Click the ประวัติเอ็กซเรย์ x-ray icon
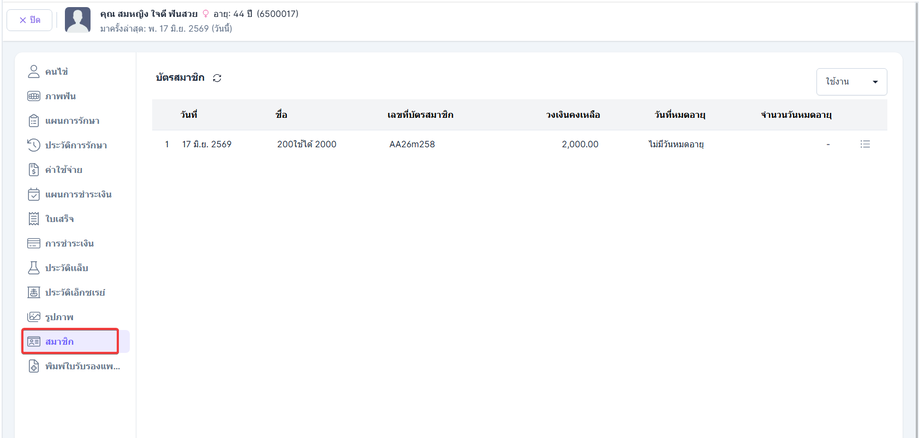The width and height of the screenshot is (919, 438). pyautogui.click(x=33, y=292)
